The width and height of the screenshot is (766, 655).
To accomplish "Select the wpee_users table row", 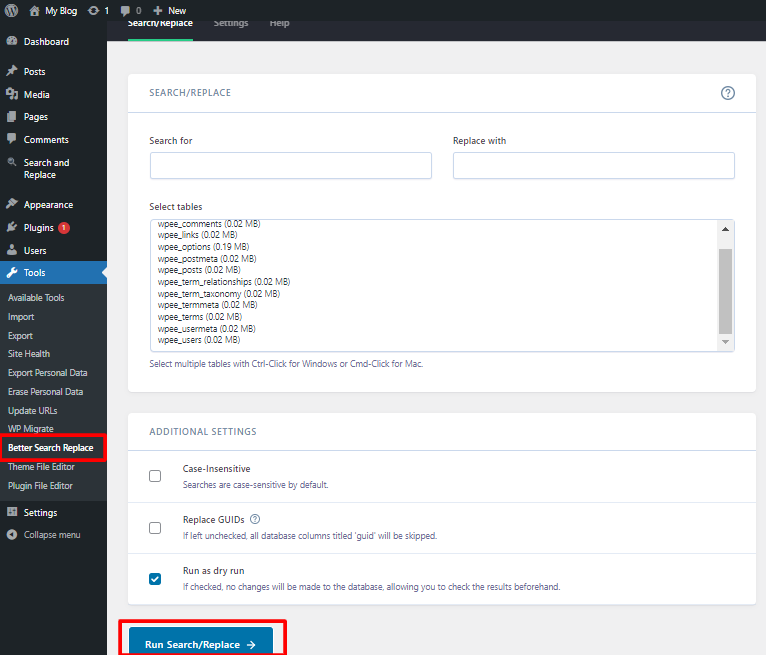I will [199, 339].
